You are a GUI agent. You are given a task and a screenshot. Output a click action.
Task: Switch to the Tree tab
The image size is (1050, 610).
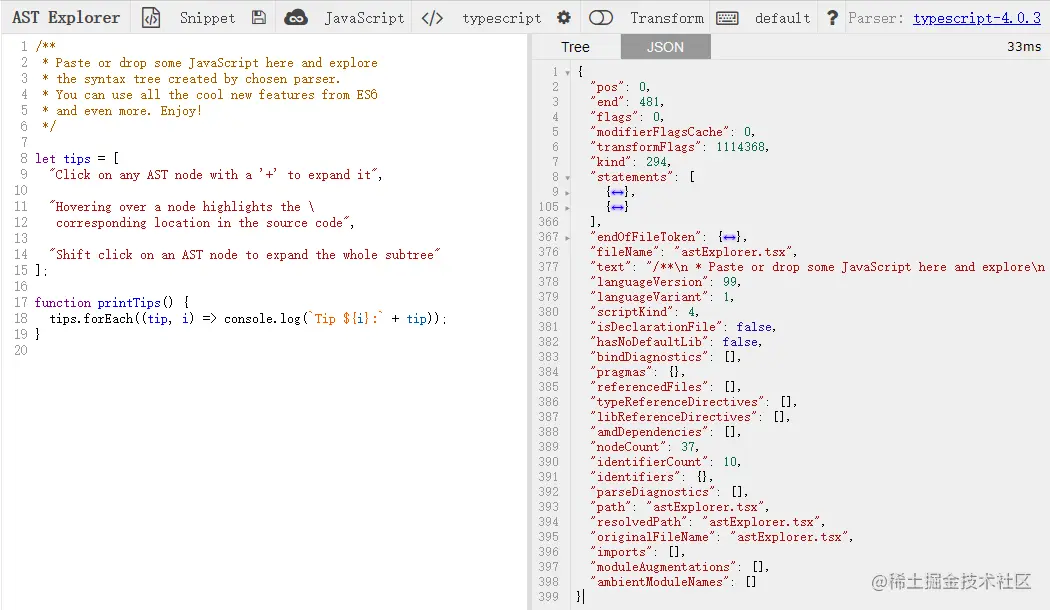coord(575,47)
